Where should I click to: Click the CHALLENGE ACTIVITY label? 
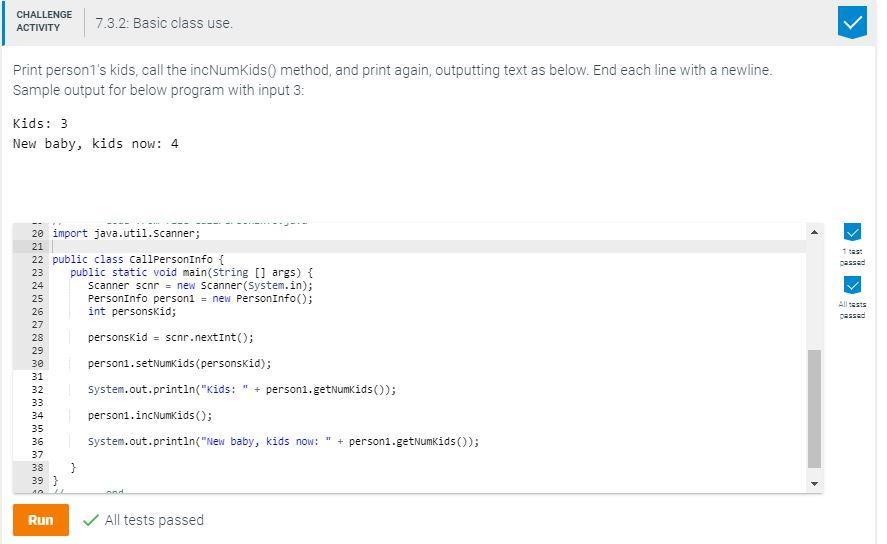44,22
